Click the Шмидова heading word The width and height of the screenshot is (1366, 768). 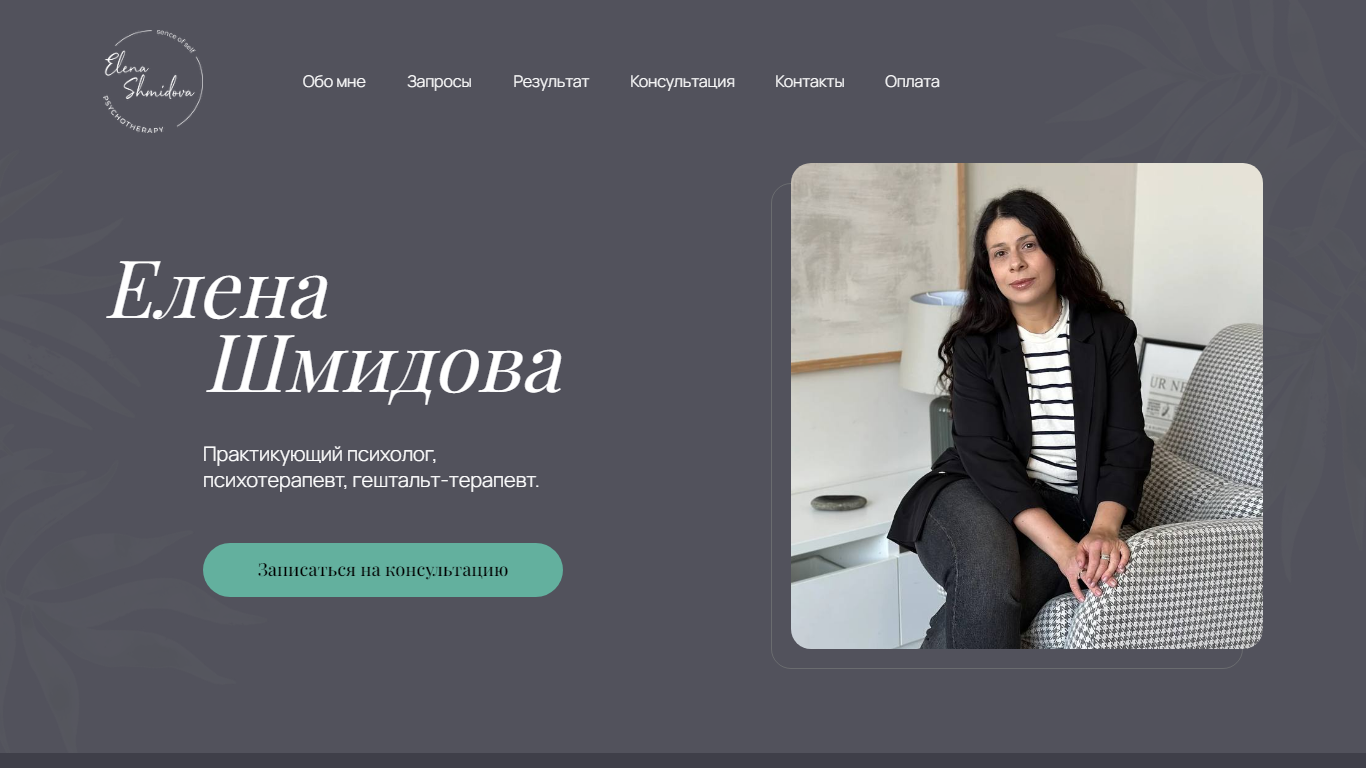pos(385,365)
